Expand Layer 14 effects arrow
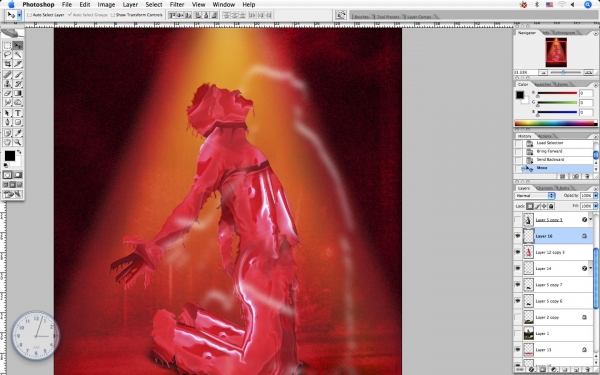Screen dimensions: 600x375 coord(591,268)
